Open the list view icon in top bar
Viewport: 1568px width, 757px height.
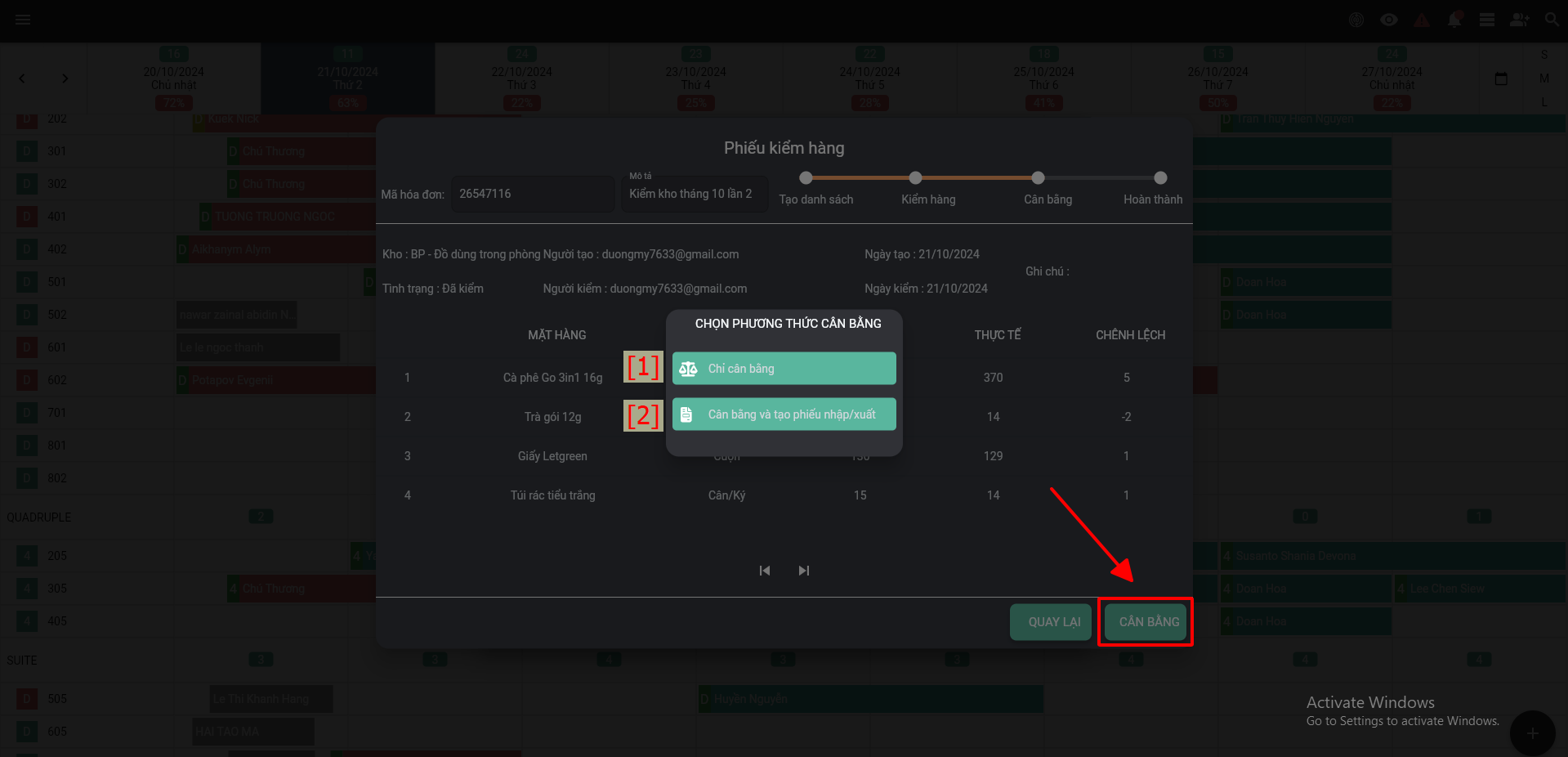[1487, 20]
